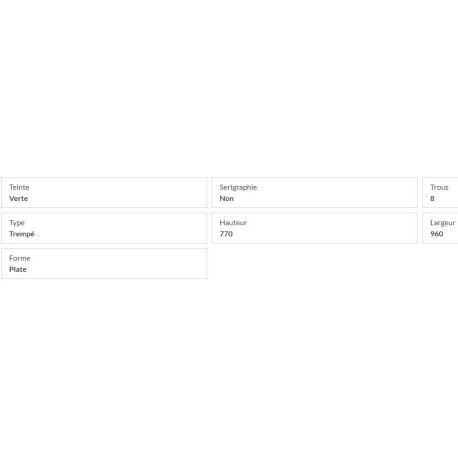Select the Non value under Serigraphie

pyautogui.click(x=227, y=198)
